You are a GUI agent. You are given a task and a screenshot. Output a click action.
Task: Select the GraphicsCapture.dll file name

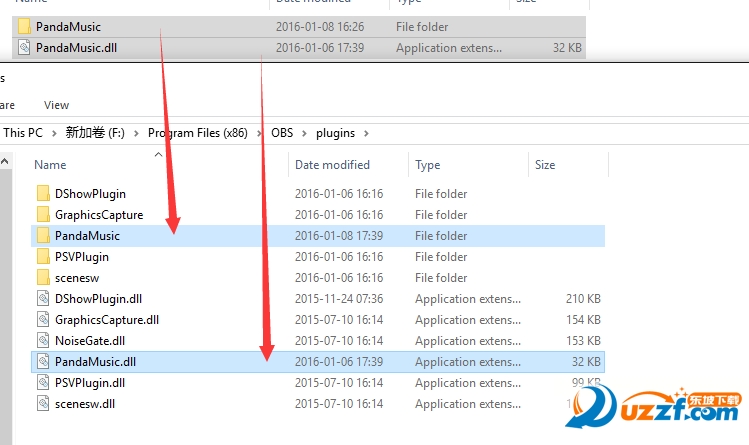[x=107, y=320]
